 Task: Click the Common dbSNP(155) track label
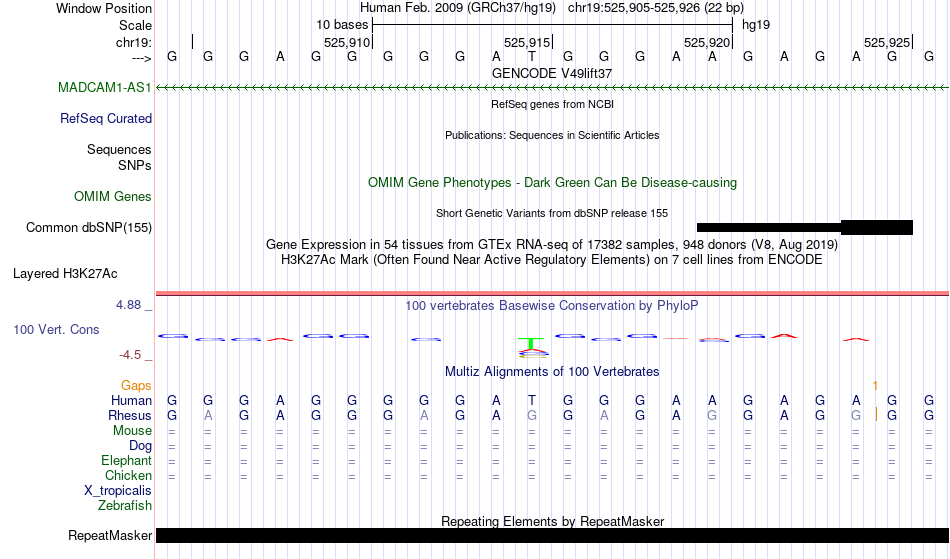88,227
